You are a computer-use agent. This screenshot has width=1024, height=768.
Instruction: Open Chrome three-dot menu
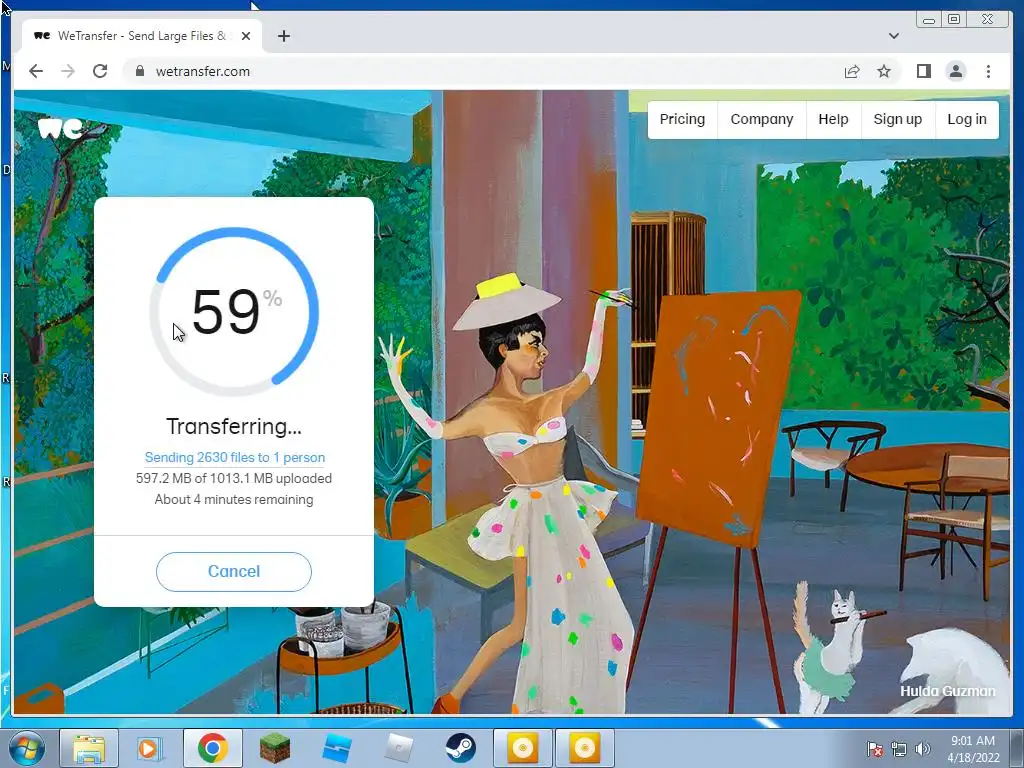[x=988, y=71]
